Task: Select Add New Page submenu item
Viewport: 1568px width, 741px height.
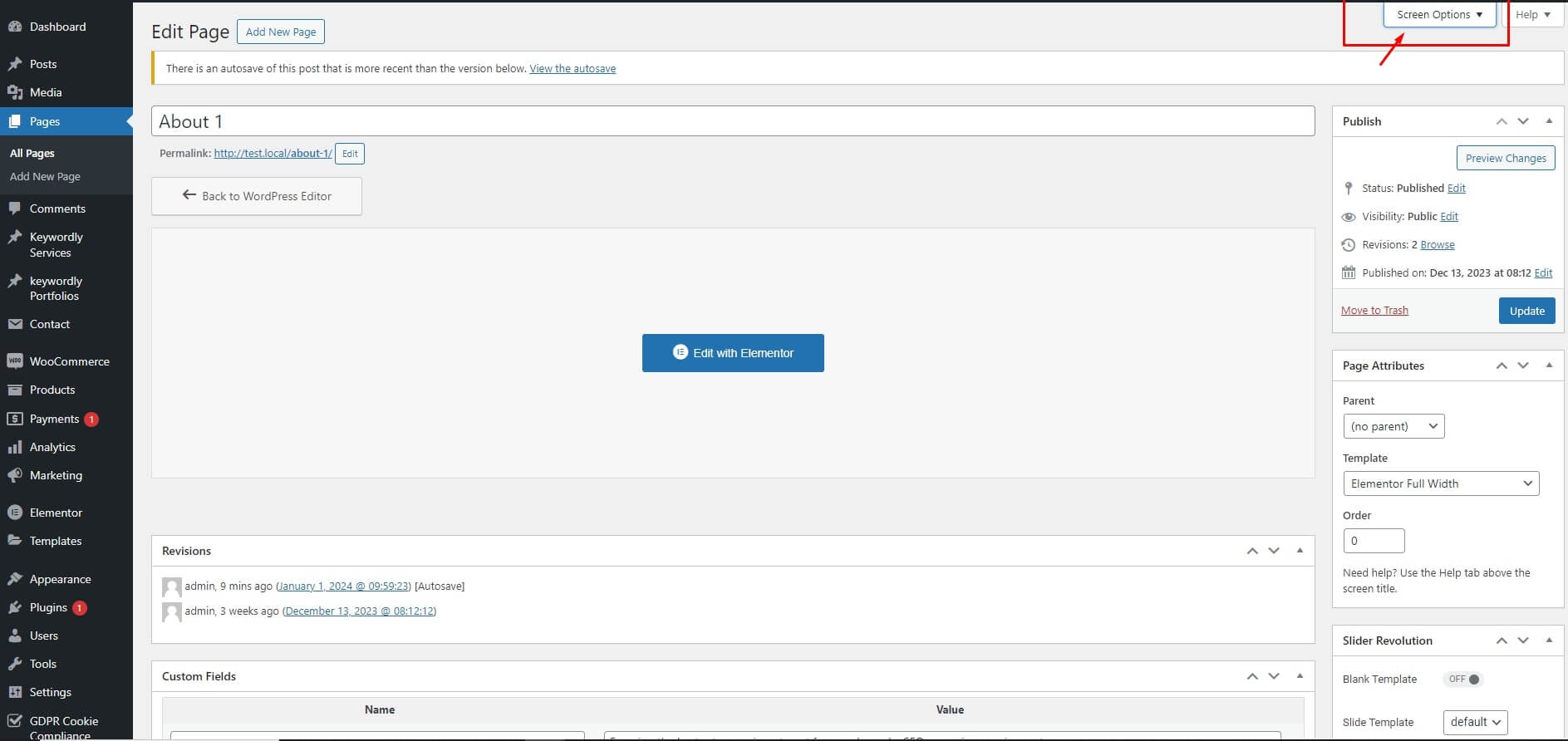Action: (x=45, y=176)
